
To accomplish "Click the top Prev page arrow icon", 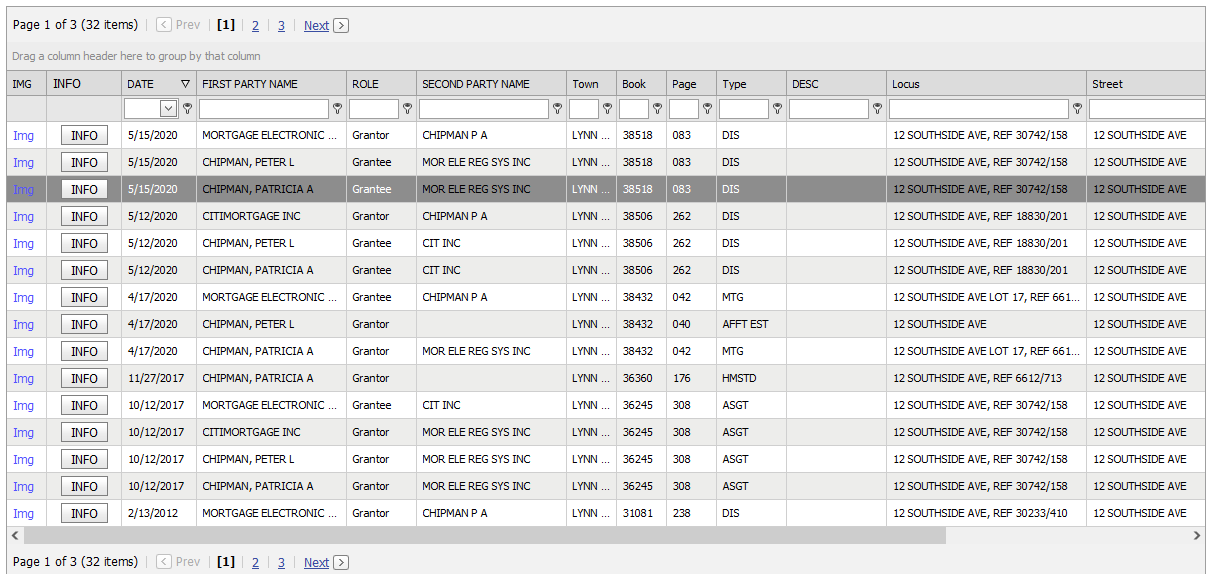I will click(x=165, y=25).
